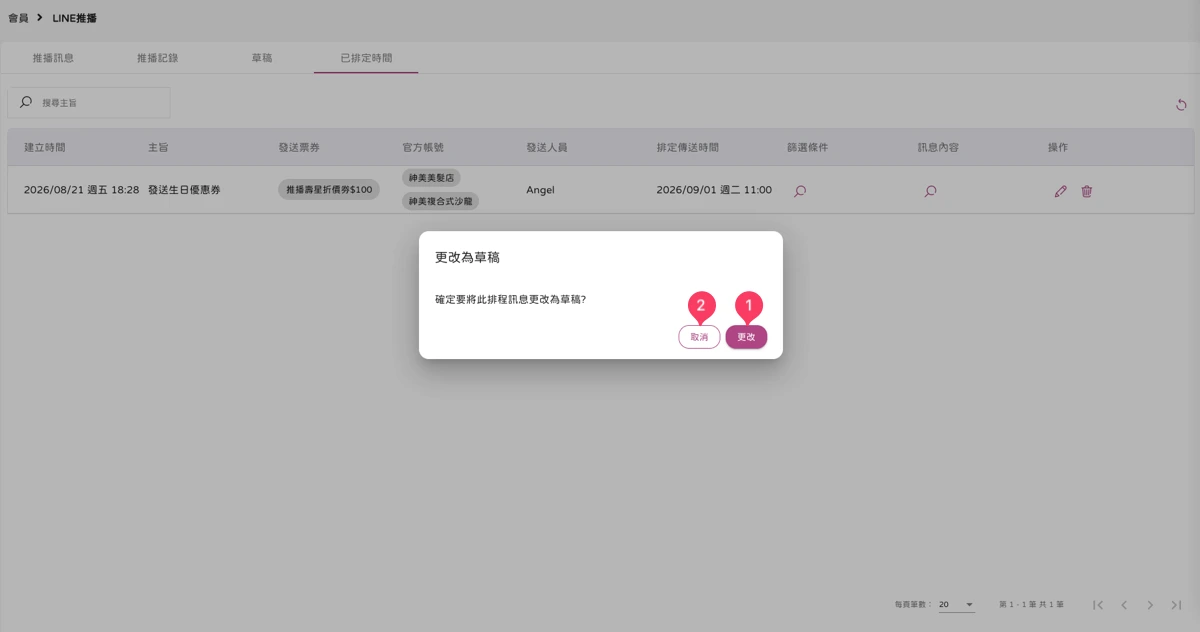The image size is (1200, 632).
Task: Click the 發送生日優惠券 subject cell
Action: [184, 190]
